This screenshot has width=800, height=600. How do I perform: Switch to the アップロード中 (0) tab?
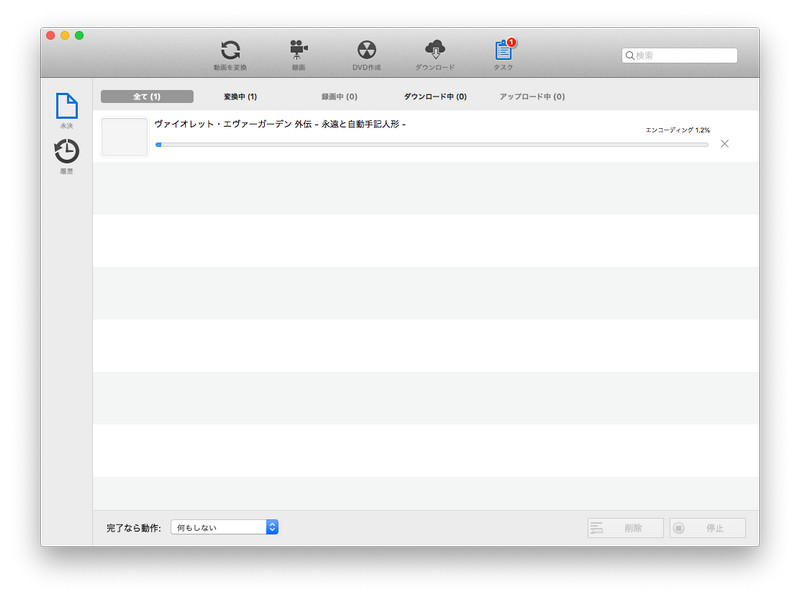point(532,96)
